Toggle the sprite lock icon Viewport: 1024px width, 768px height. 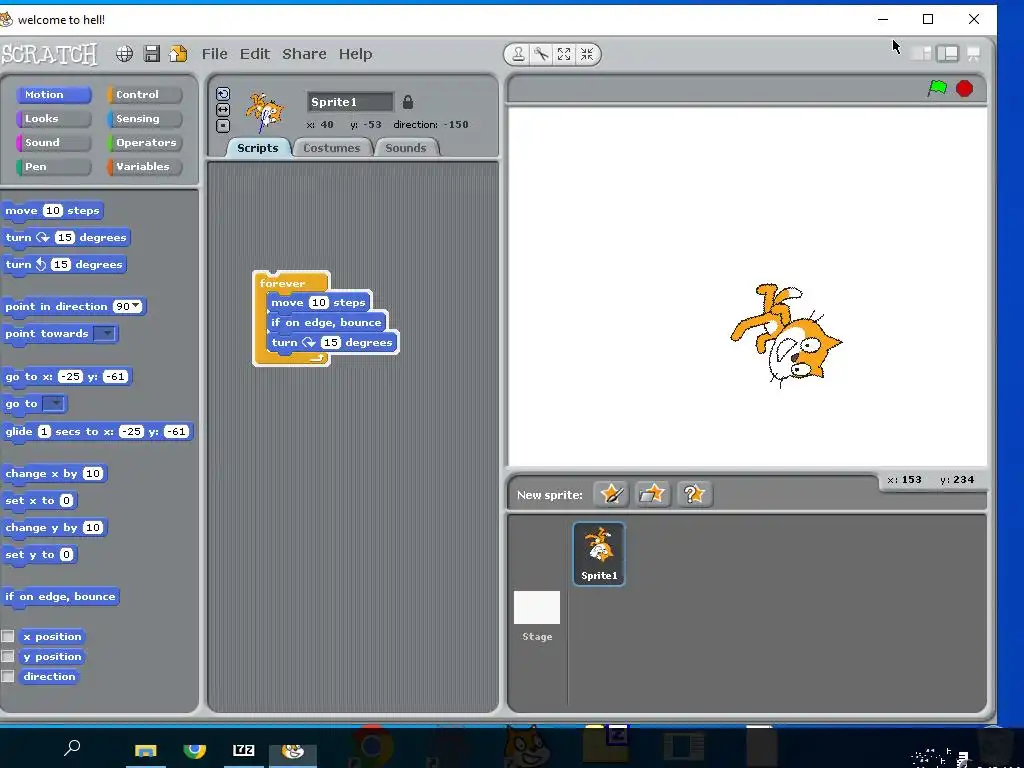[408, 102]
